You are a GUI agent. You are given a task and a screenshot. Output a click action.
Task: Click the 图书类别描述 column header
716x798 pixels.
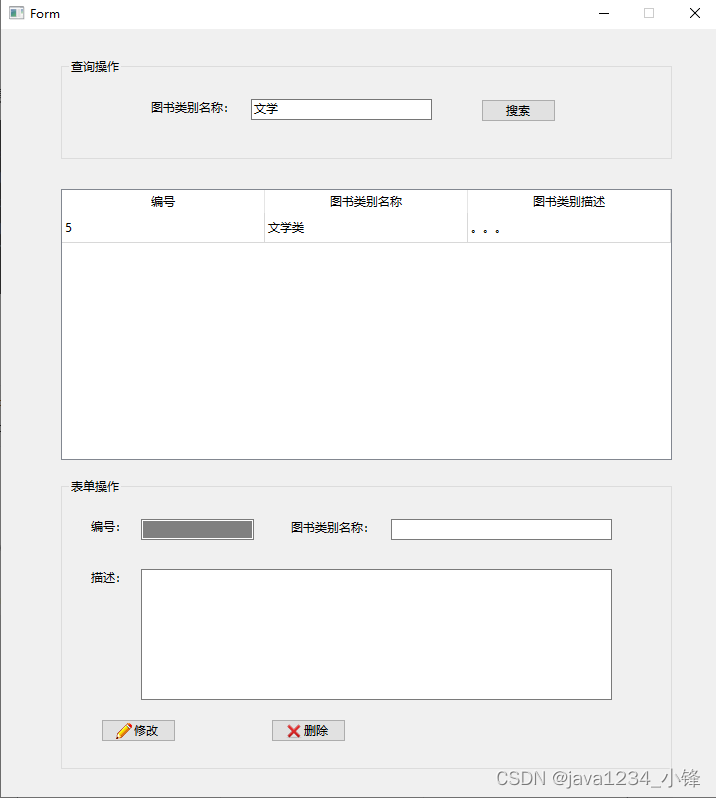pyautogui.click(x=569, y=202)
